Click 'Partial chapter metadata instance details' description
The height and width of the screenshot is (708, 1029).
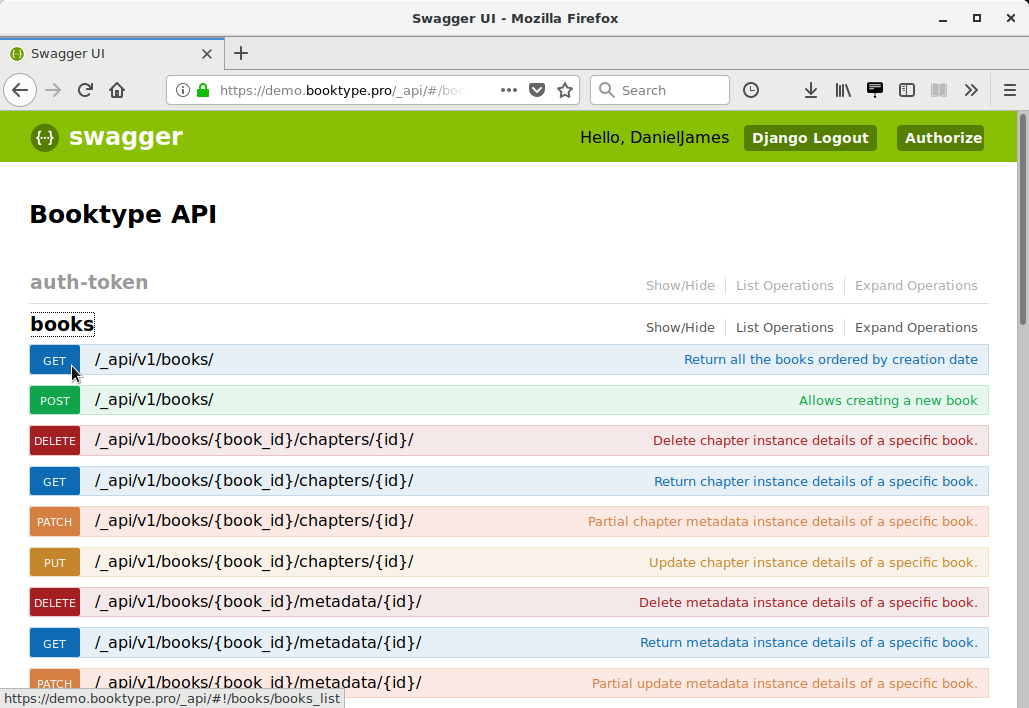click(782, 522)
